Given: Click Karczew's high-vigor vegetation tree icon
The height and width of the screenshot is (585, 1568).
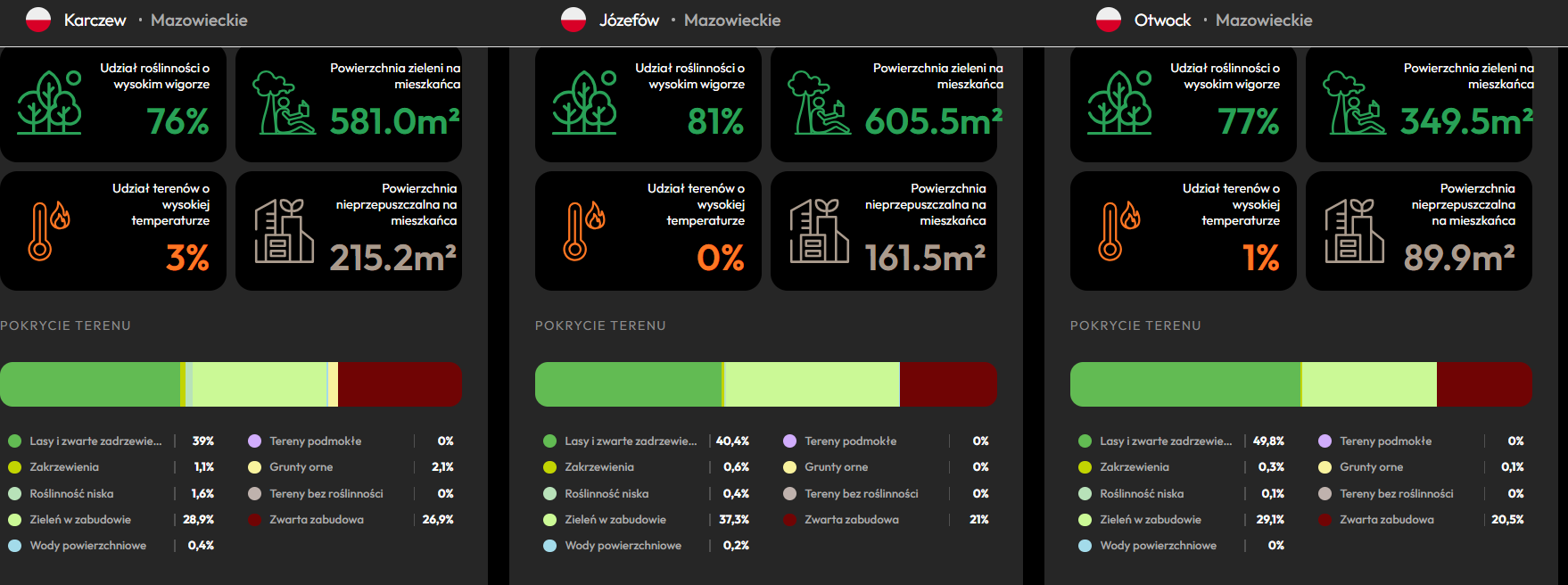Looking at the screenshot, I should (x=50, y=103).
